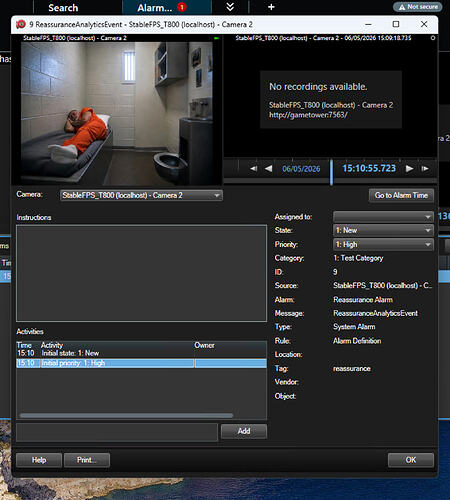Screen dimensions: 450x500
Task: Click the Add activity button
Action: (244, 431)
